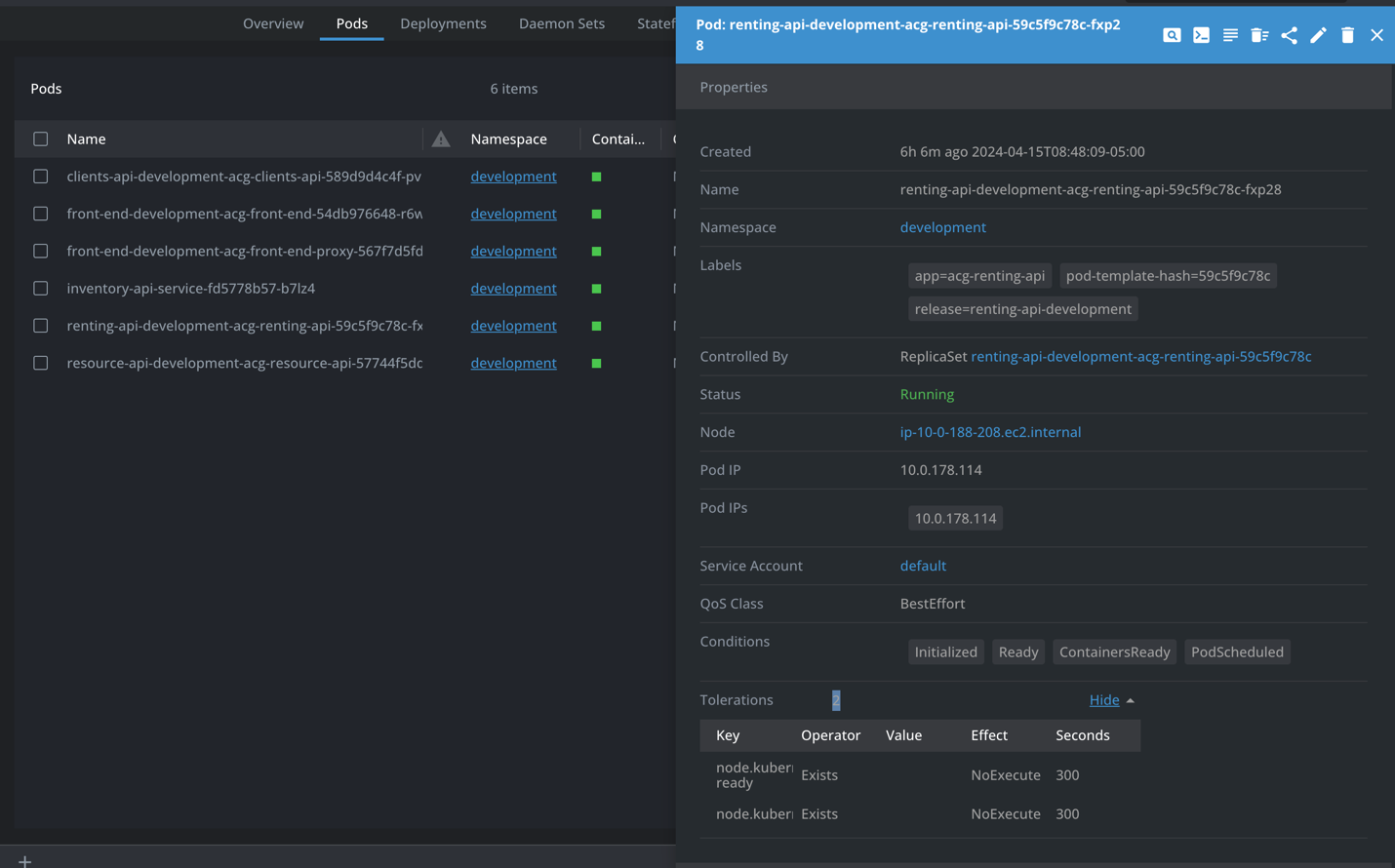Click the share icon in pod header

point(1289,35)
